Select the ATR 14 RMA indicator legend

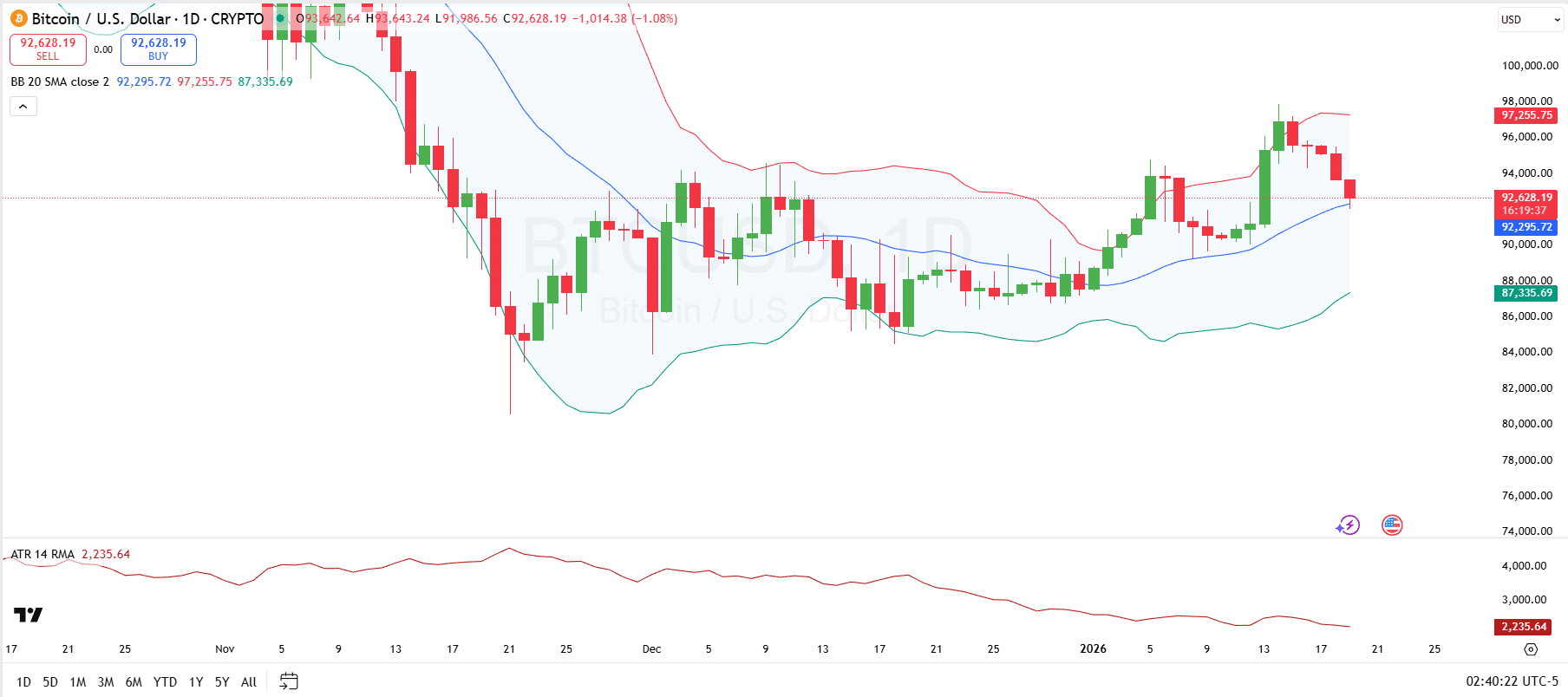click(x=42, y=554)
